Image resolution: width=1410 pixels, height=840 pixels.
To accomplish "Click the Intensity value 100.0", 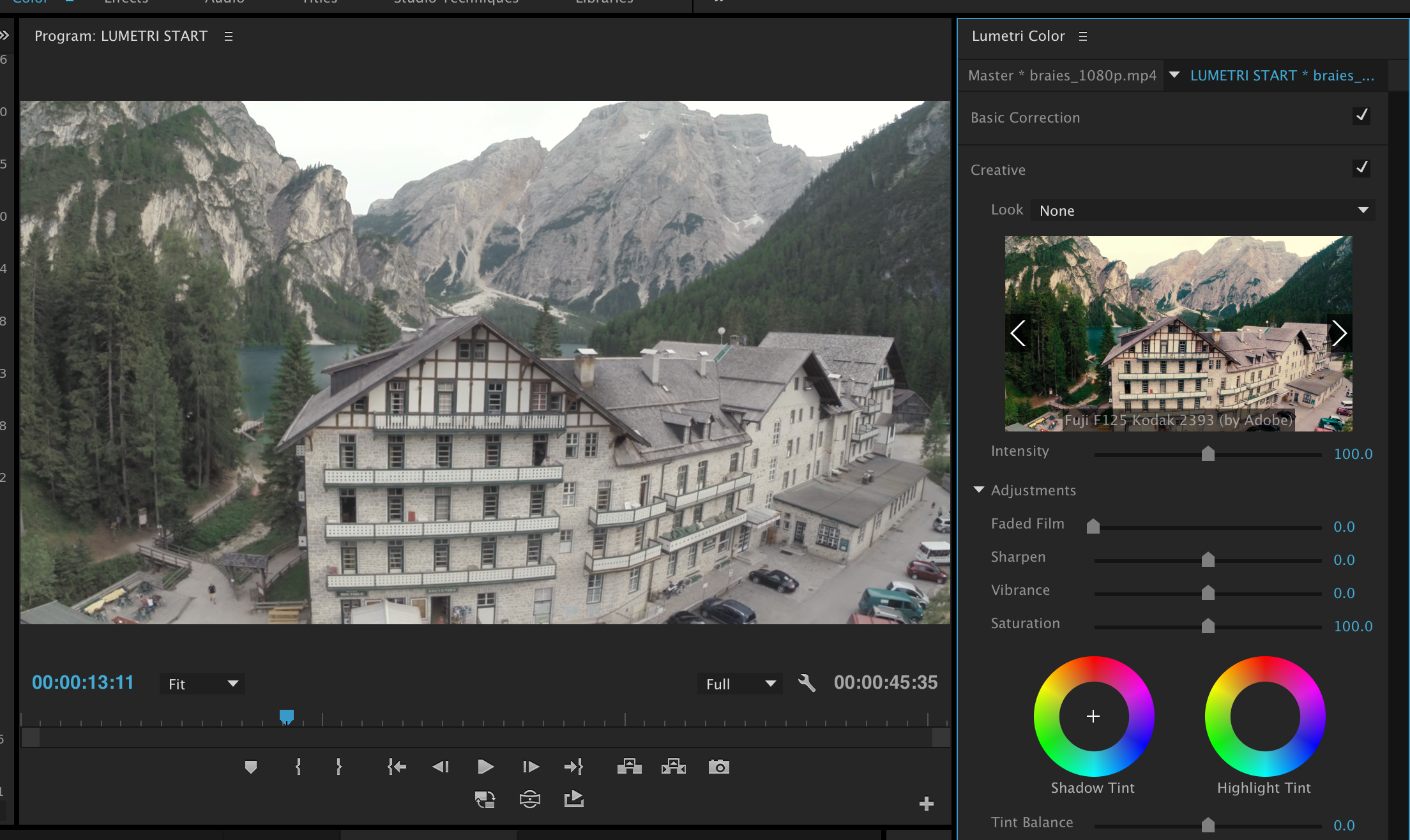I will point(1353,454).
